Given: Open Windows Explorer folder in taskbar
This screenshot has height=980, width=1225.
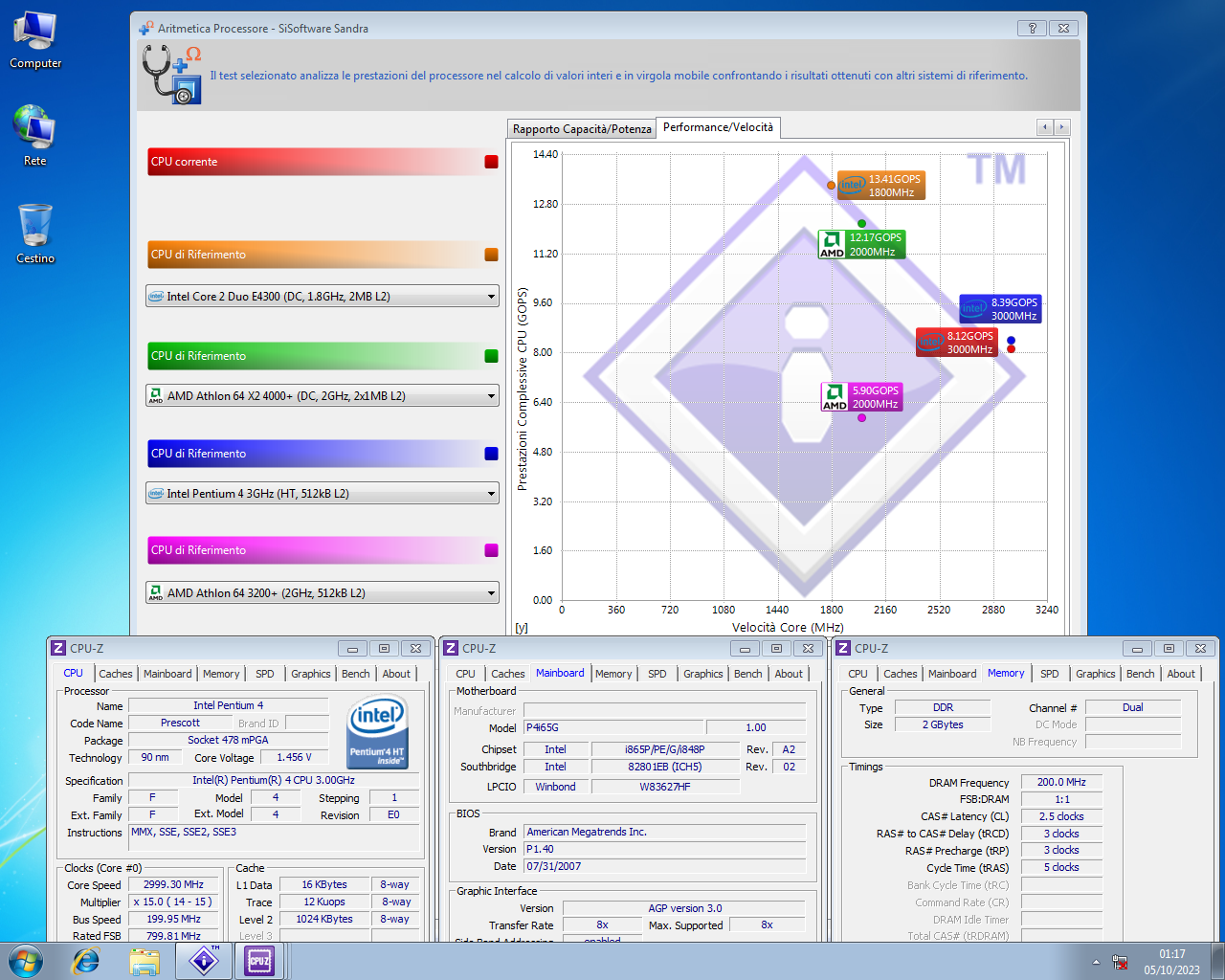Looking at the screenshot, I should click(145, 960).
